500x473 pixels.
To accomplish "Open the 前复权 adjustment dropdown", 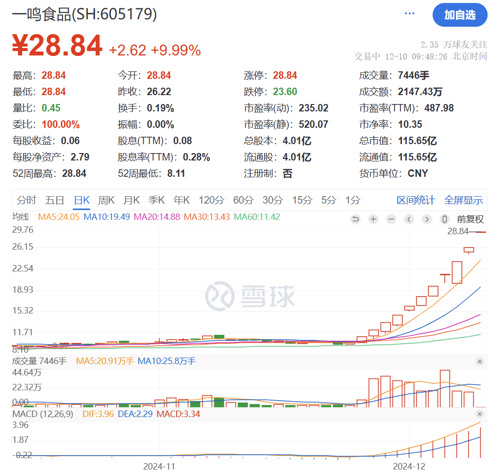I will pos(470,219).
